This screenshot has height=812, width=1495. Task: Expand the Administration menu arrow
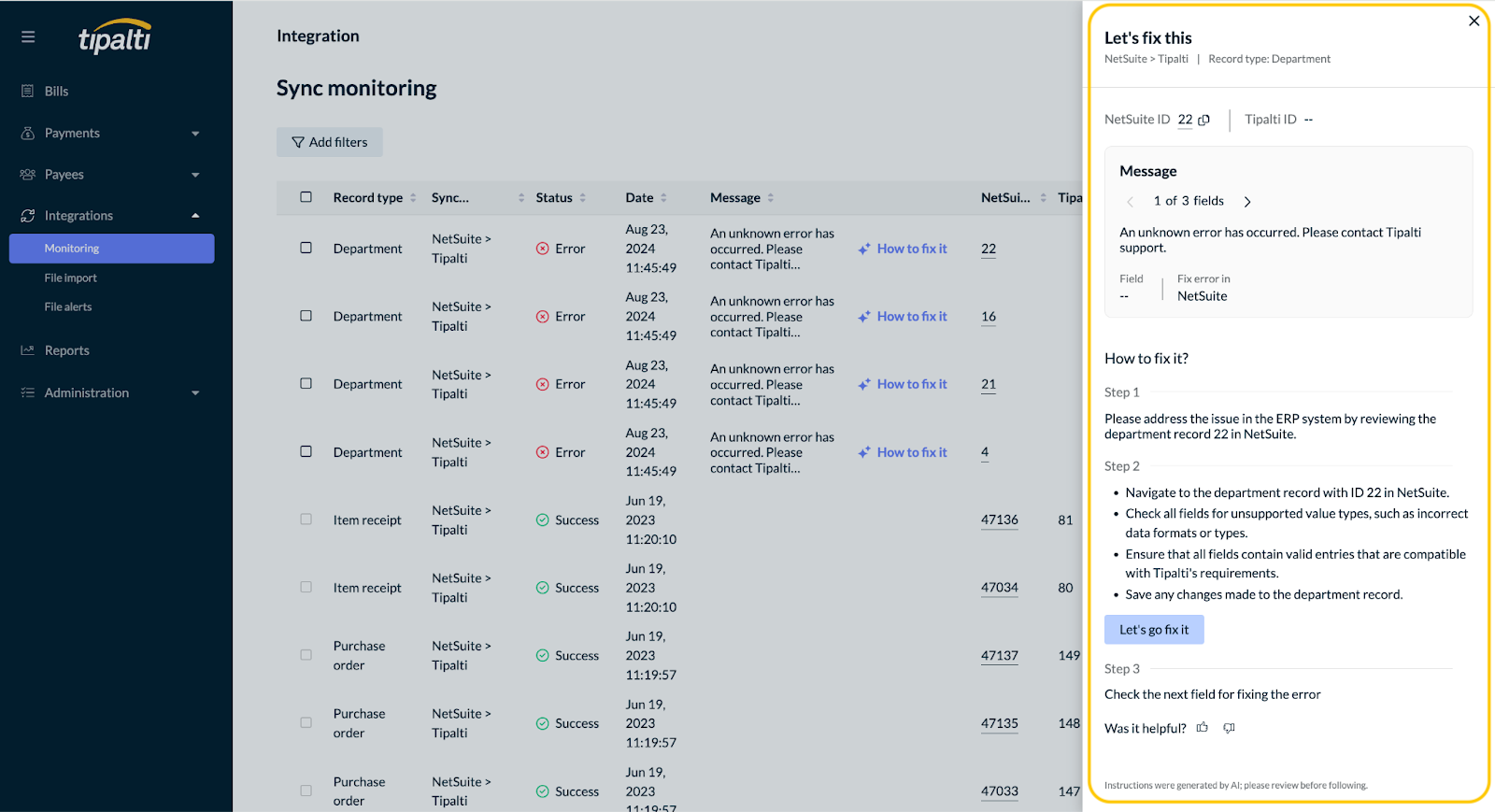(195, 393)
